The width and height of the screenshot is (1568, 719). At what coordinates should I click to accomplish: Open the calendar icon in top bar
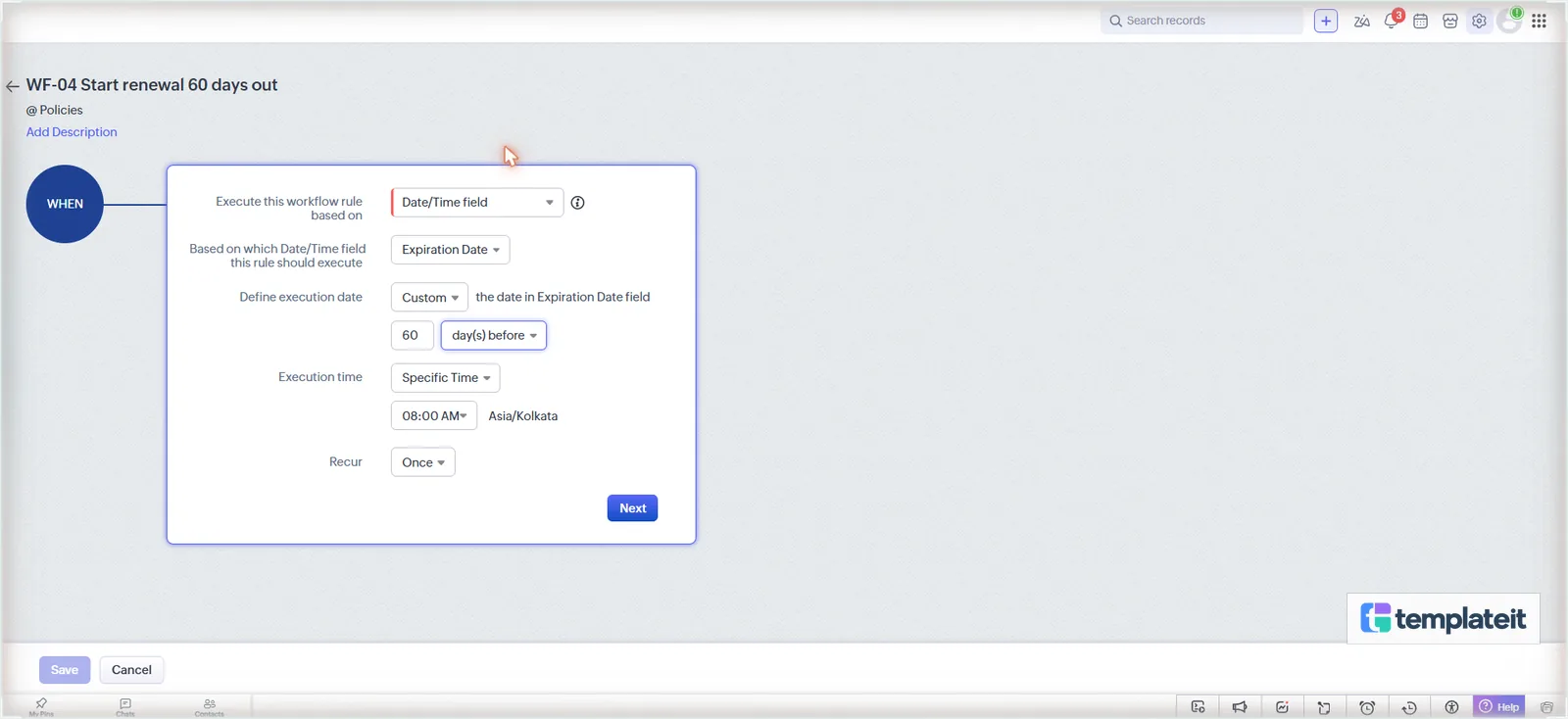tap(1420, 21)
